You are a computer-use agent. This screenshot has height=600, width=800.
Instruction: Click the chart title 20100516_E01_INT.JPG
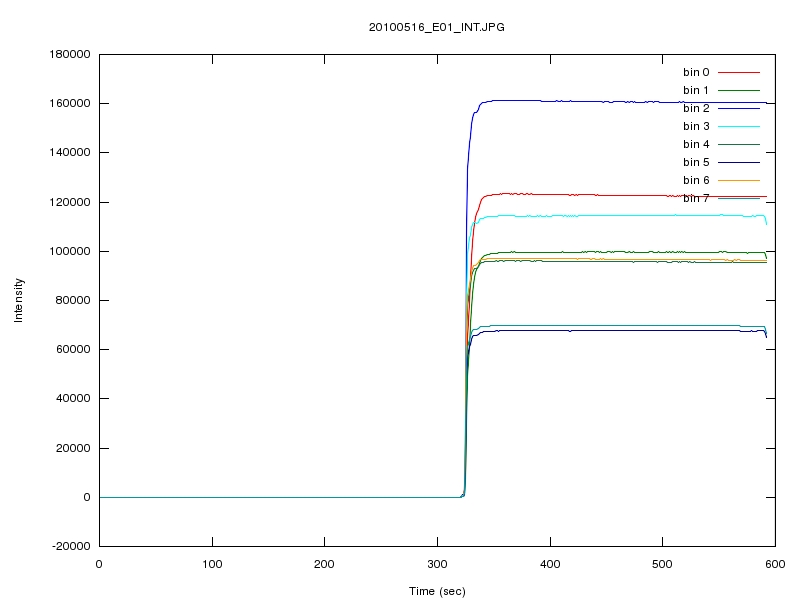[437, 27]
